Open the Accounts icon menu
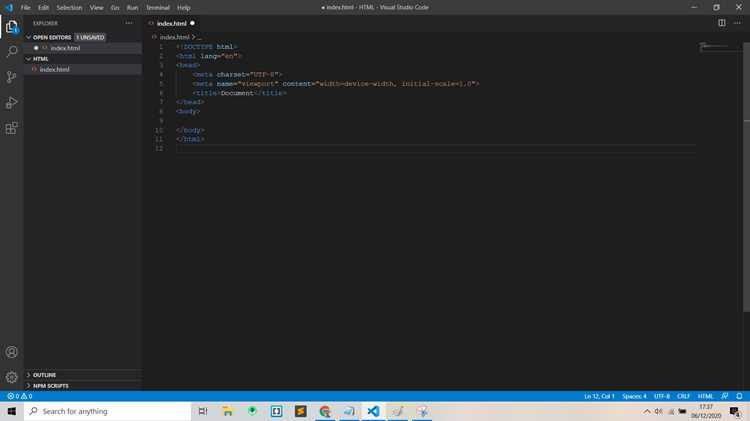This screenshot has height=421, width=750. (x=11, y=352)
